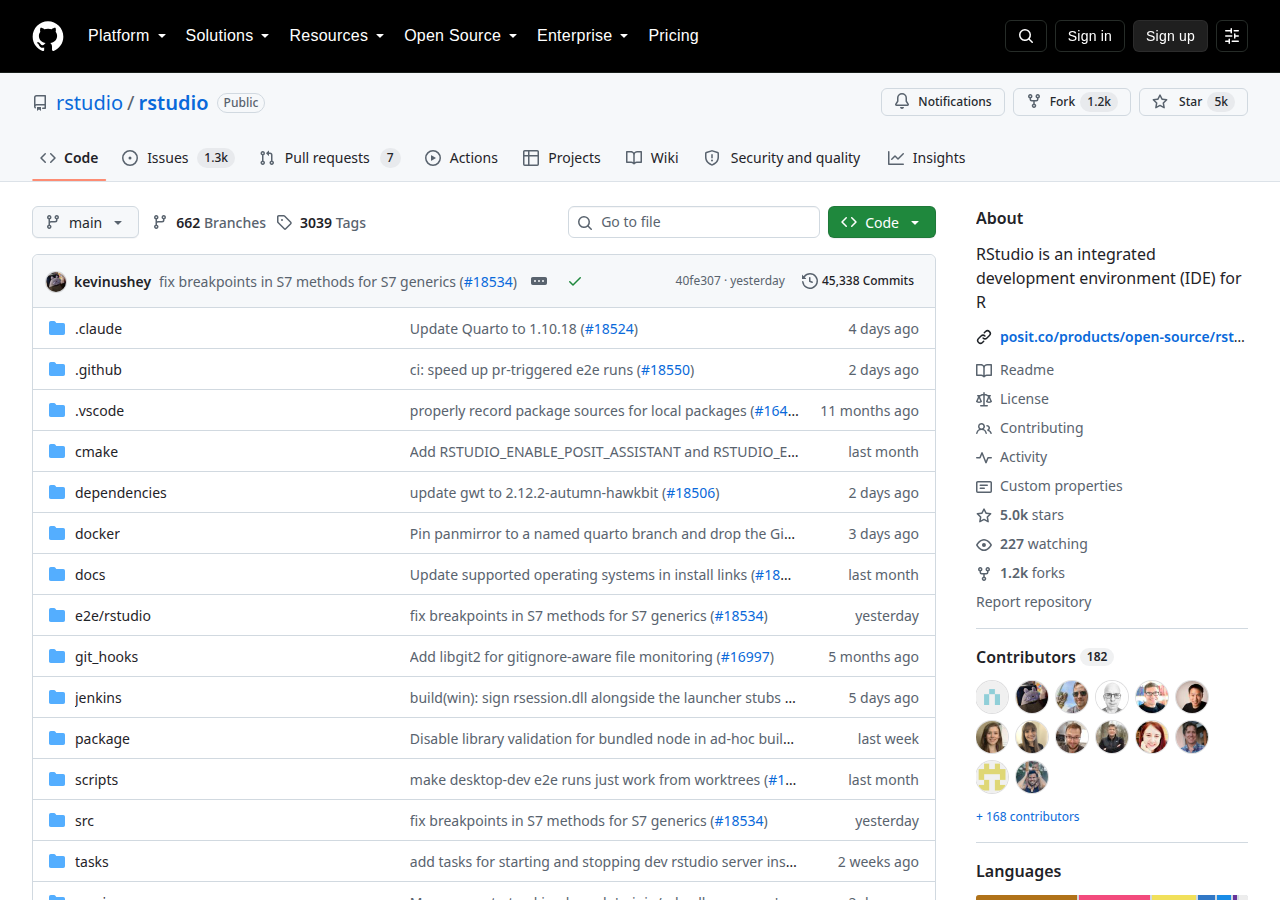Image resolution: width=1280 pixels, height=900 pixels.
Task: Open the Resources dropdown
Action: point(337,36)
